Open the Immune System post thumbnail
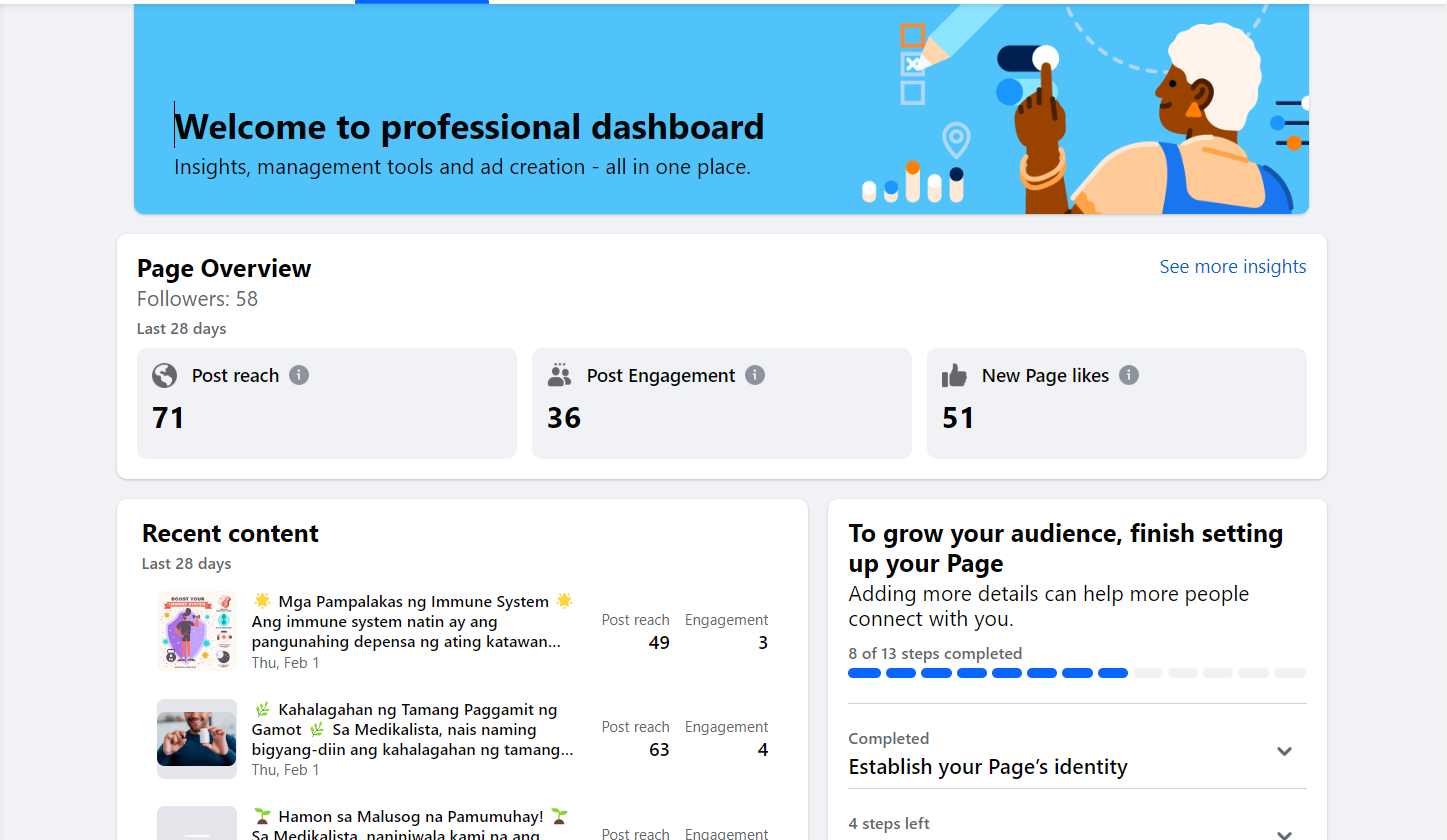 pos(197,631)
